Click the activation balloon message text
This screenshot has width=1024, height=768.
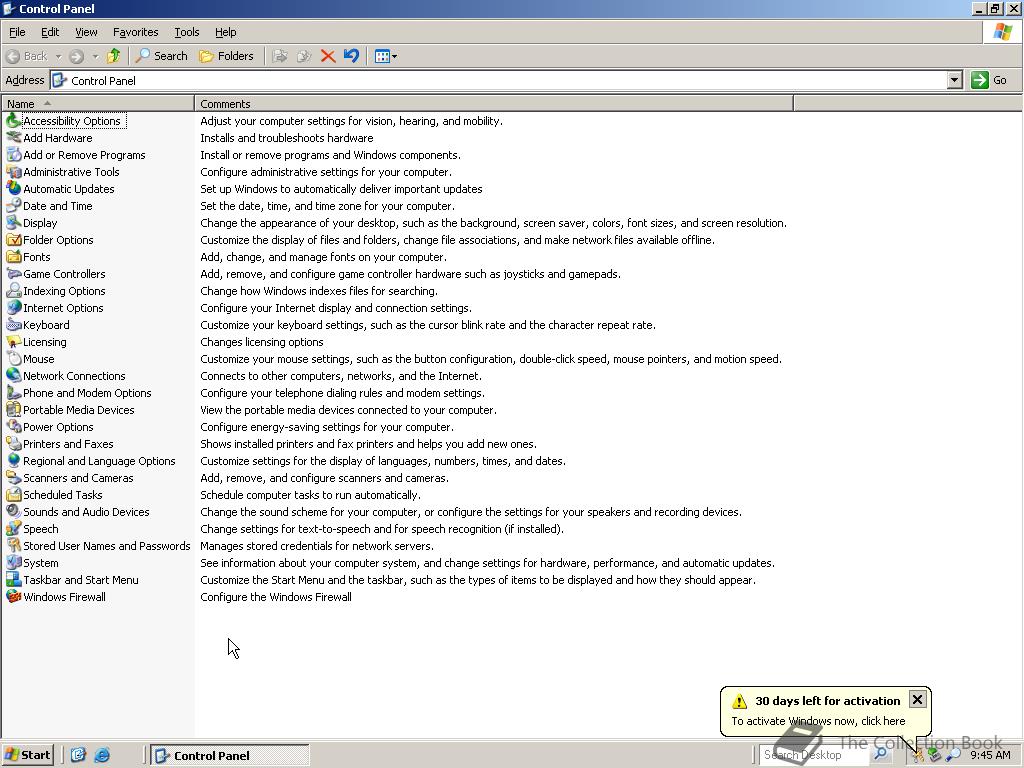click(818, 721)
